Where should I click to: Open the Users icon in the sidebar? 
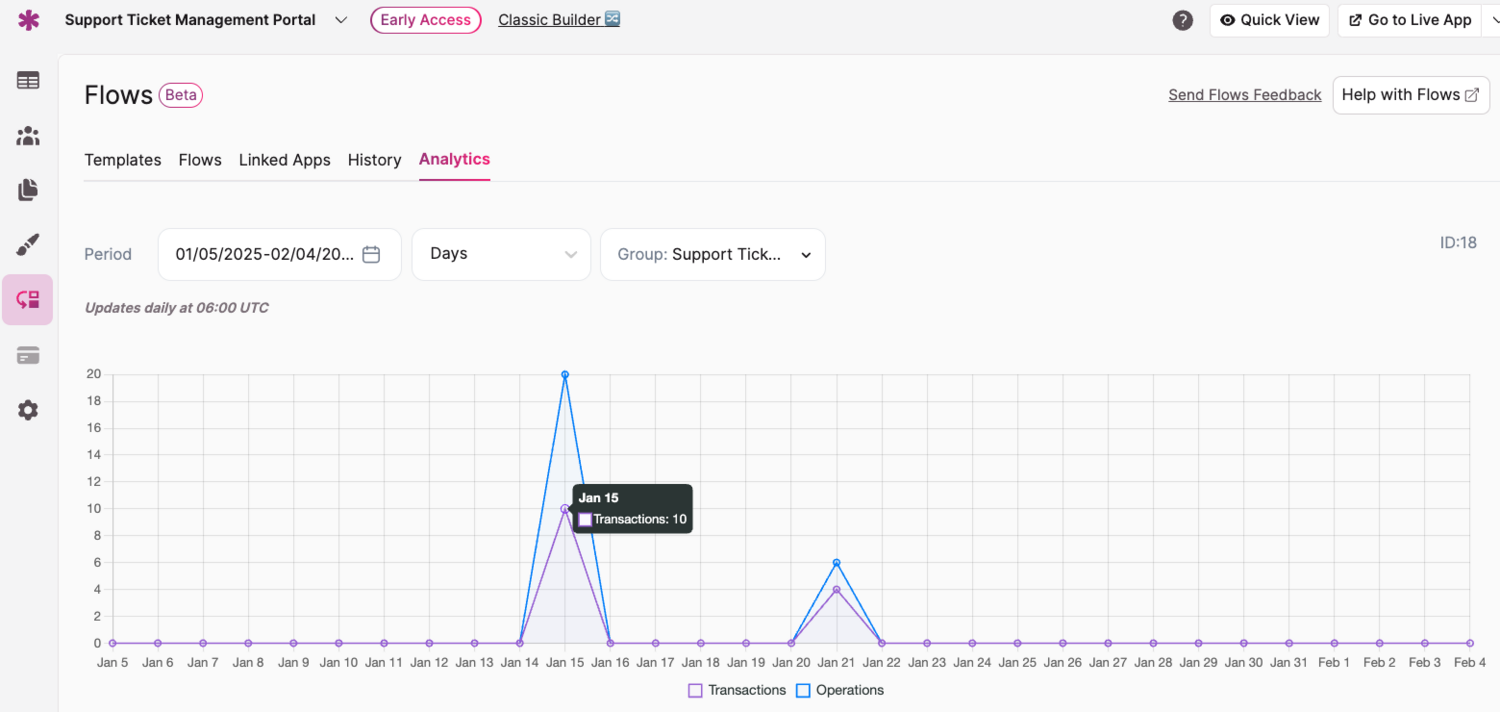point(28,136)
